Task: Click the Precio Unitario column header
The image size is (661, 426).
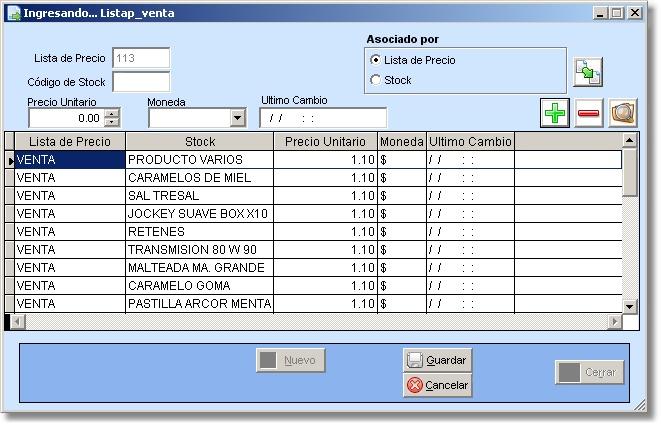Action: [x=325, y=142]
